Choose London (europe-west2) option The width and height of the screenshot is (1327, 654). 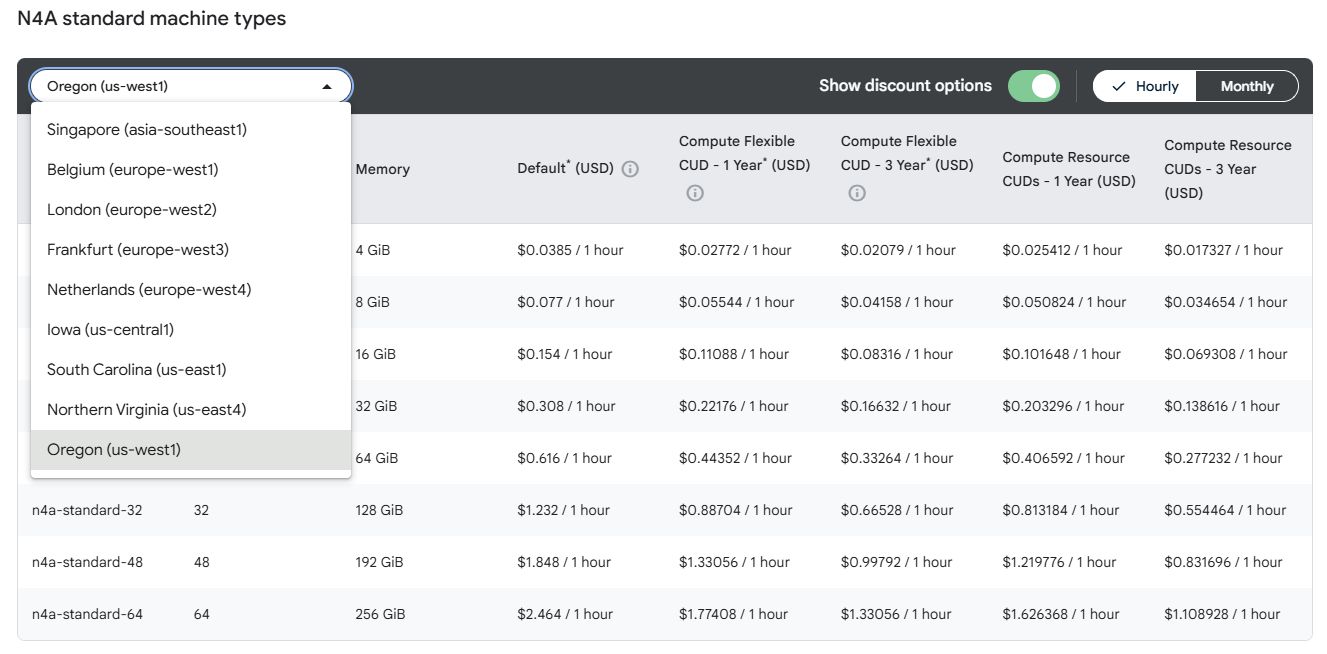[x=131, y=210]
